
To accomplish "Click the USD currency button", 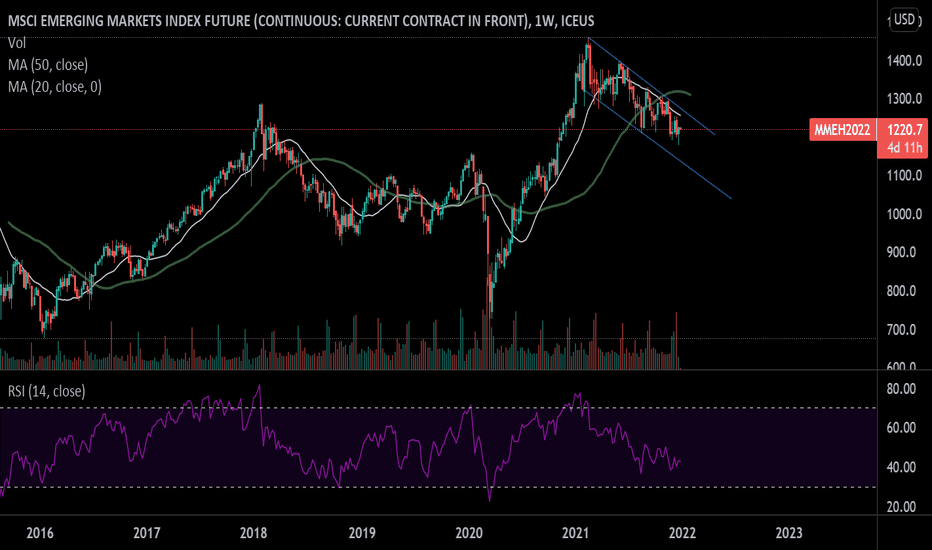I will 904,20.
